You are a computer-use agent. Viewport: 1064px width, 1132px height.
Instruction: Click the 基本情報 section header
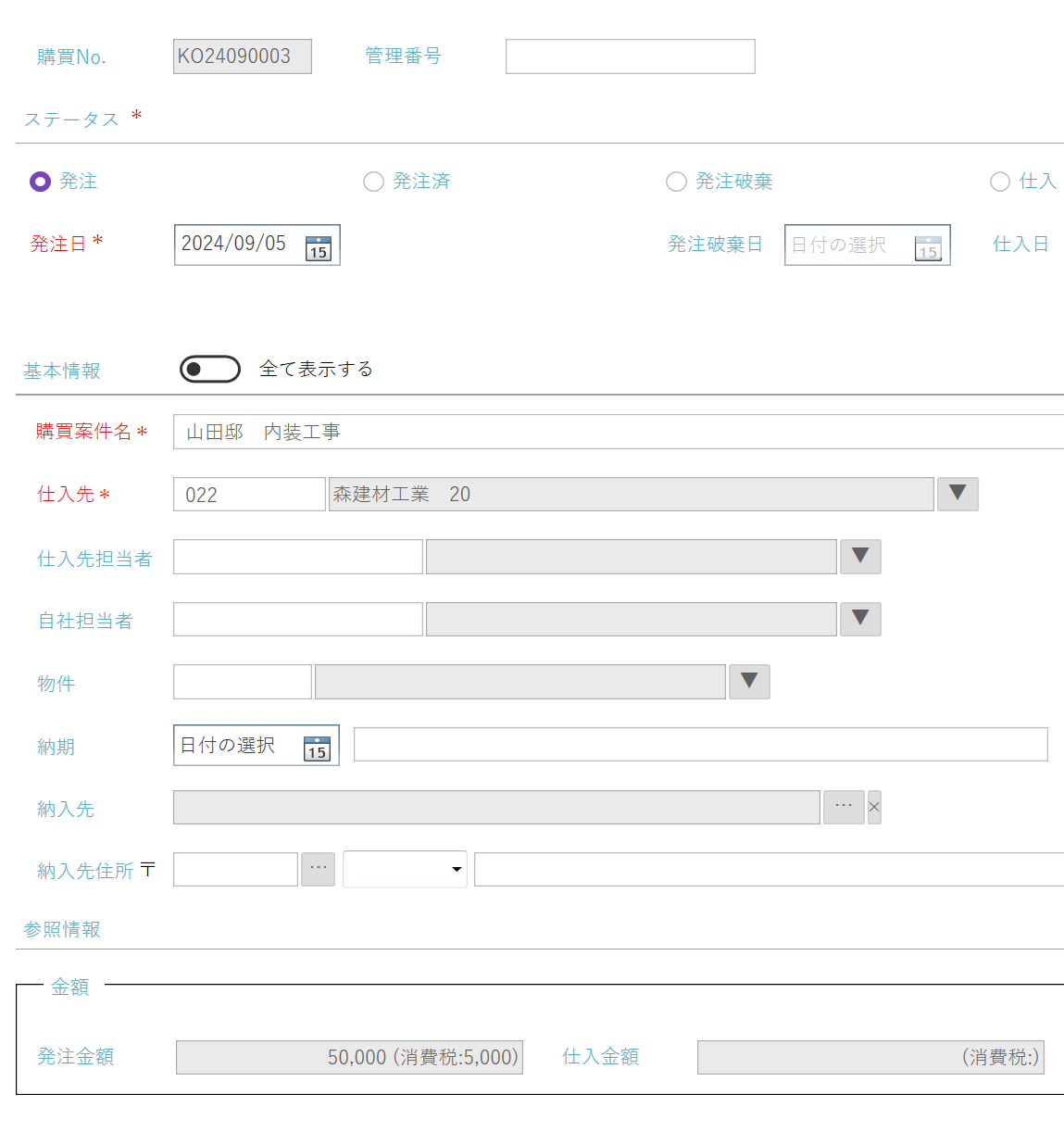tap(62, 371)
